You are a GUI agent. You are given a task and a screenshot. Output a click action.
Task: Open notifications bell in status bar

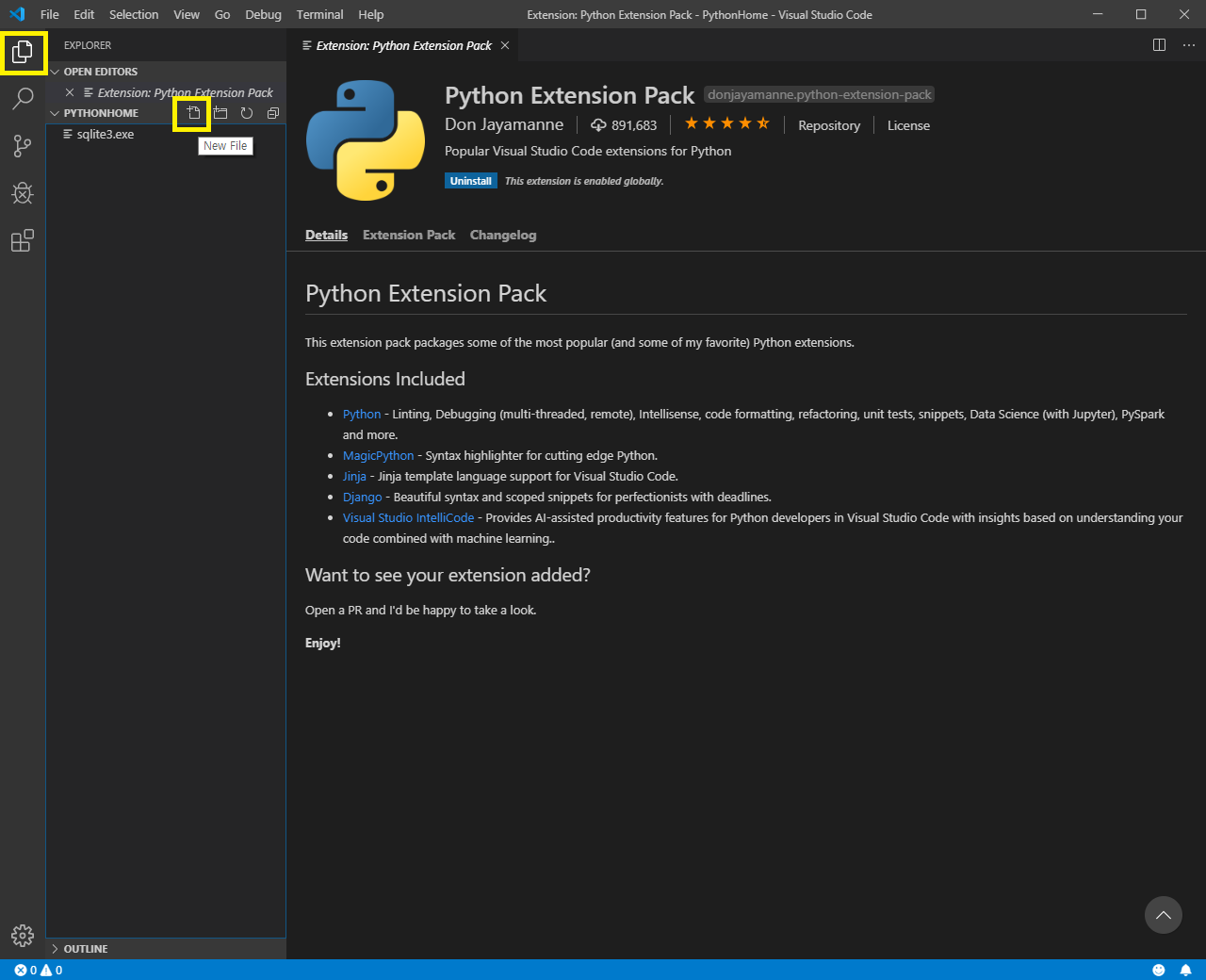point(1186,970)
